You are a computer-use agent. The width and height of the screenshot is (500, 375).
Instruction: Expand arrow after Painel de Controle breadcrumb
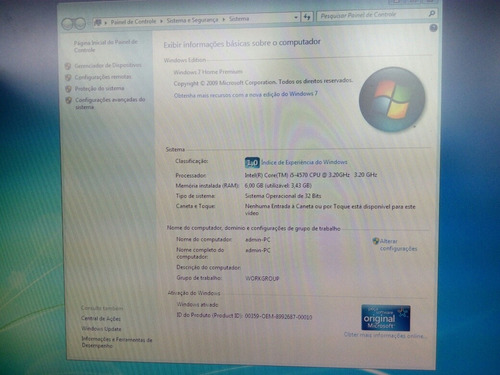(161, 21)
